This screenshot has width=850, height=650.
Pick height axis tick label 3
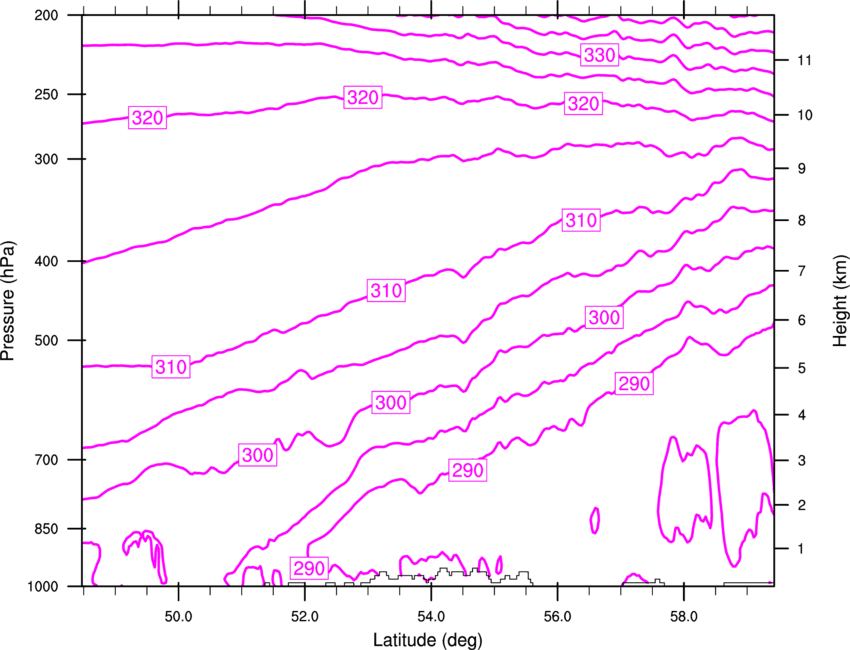pyautogui.click(x=801, y=461)
